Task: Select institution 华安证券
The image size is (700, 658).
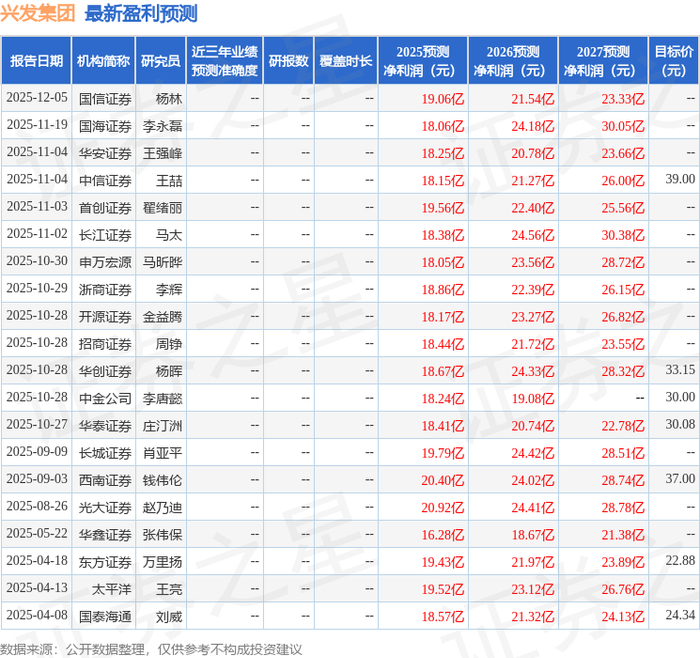Action: (x=105, y=153)
